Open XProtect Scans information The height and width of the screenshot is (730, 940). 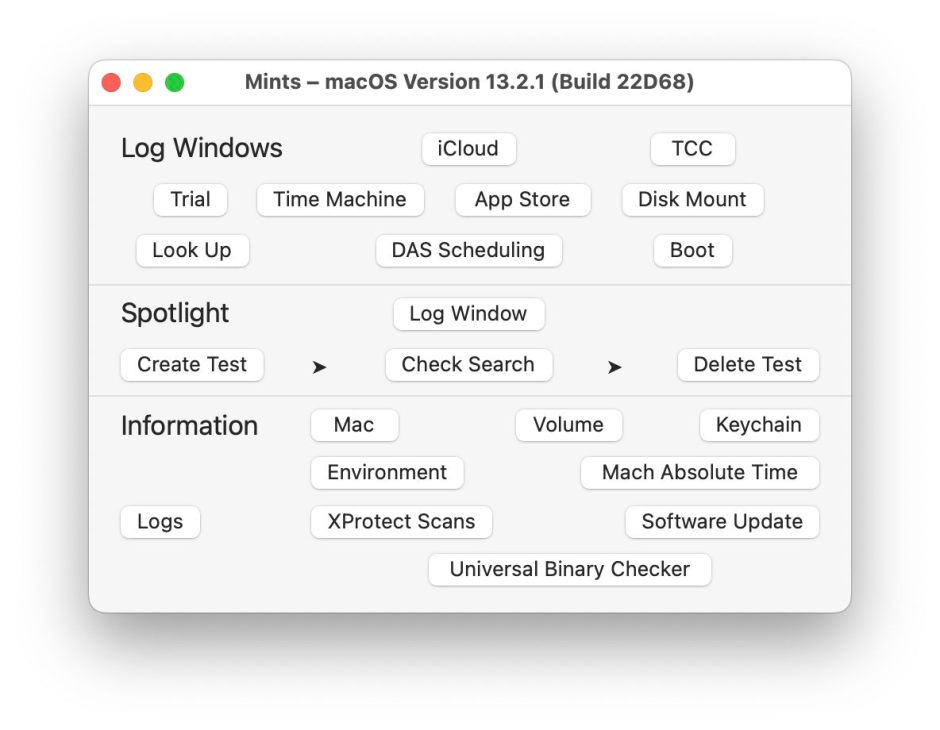[x=401, y=521]
